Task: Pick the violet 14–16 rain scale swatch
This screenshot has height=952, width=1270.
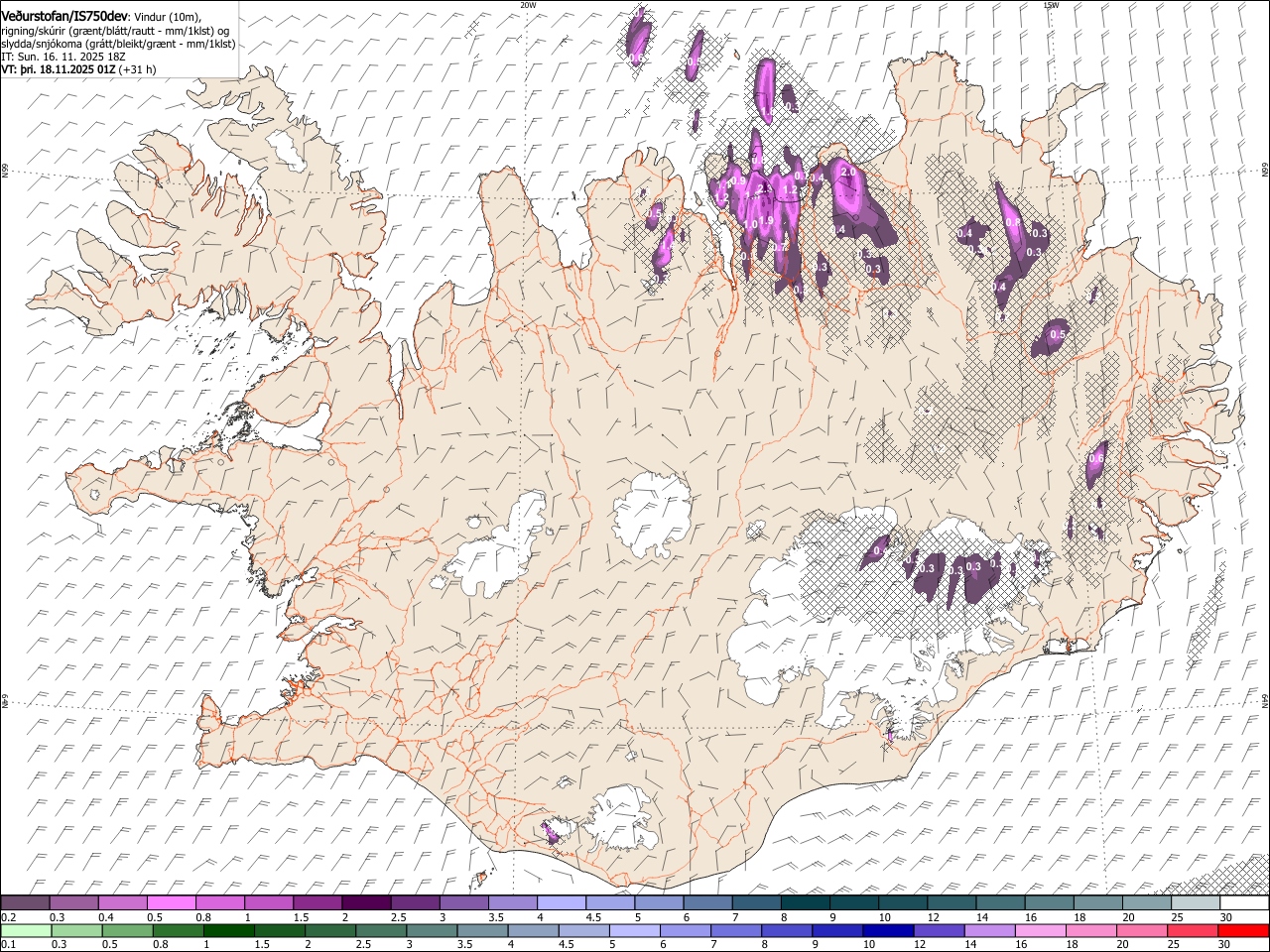Action: click(989, 930)
